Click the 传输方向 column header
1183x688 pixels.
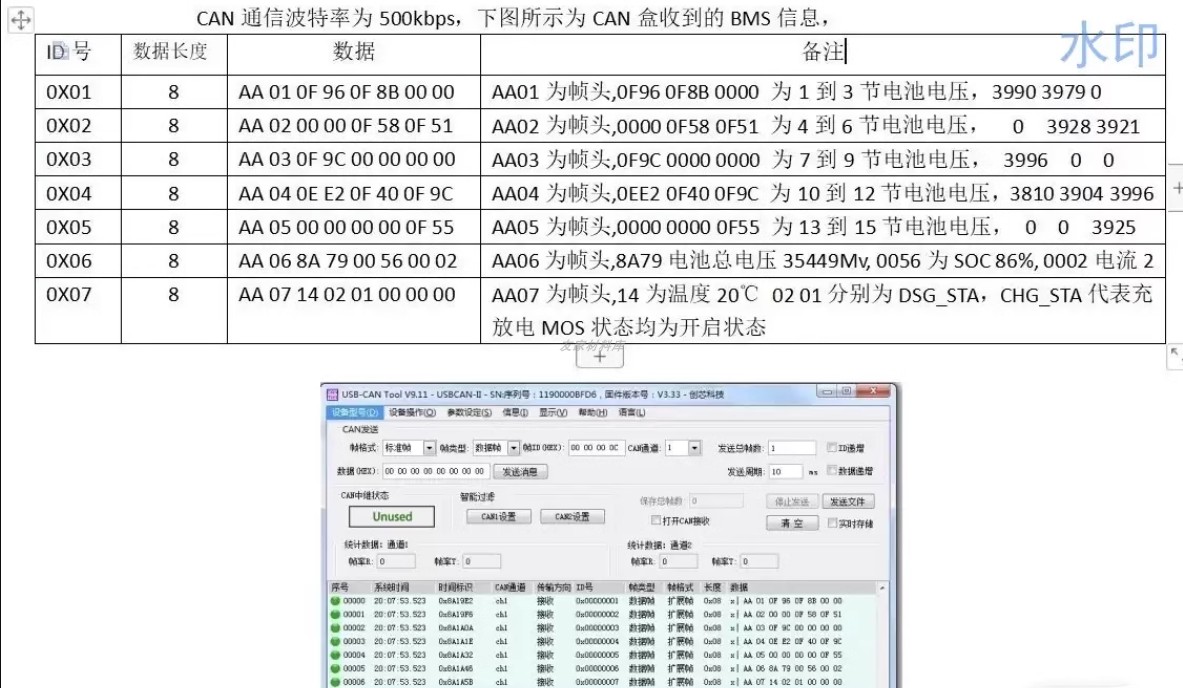(553, 587)
